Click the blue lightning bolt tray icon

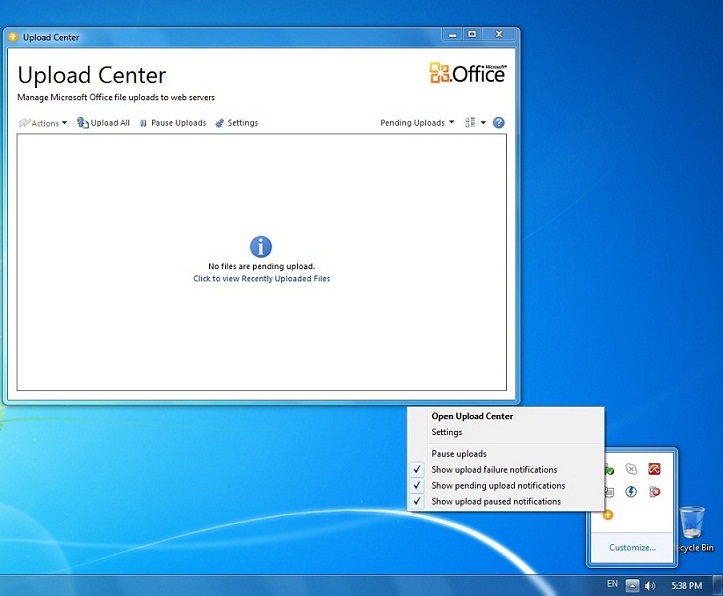pyautogui.click(x=631, y=491)
